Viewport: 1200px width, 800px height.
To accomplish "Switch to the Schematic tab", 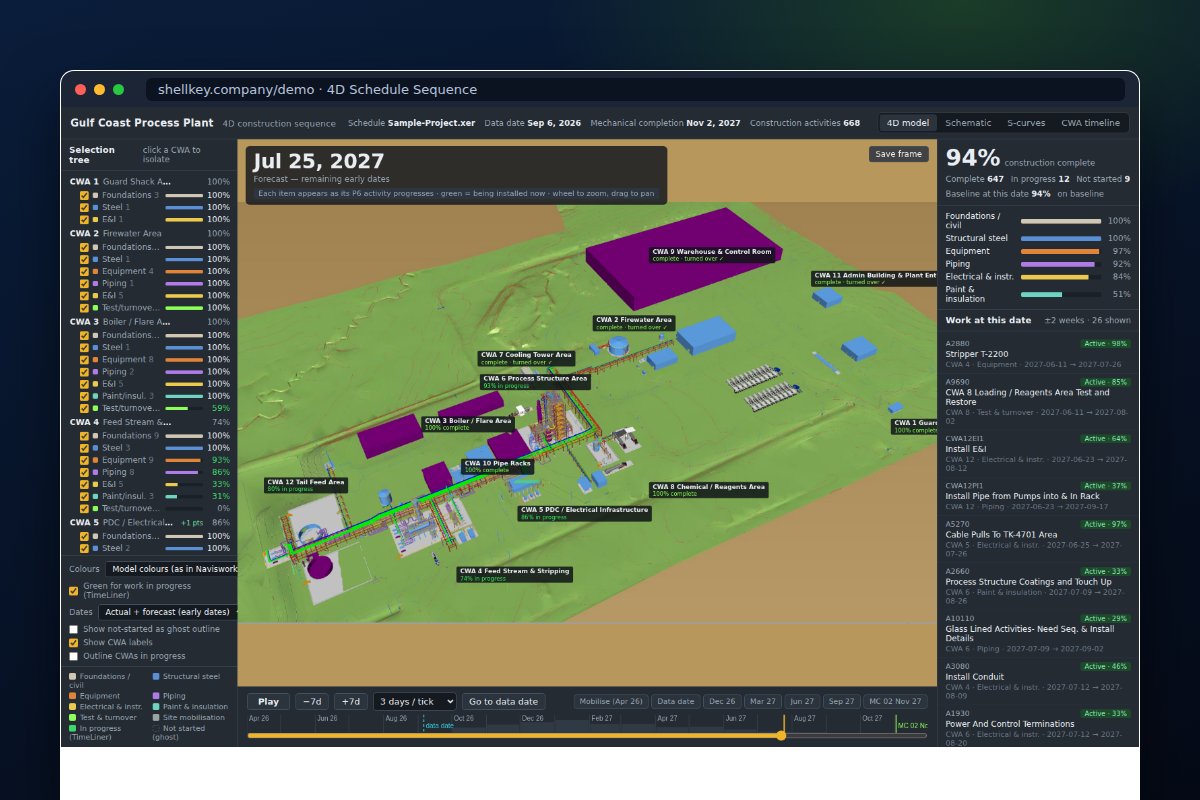I will point(968,123).
